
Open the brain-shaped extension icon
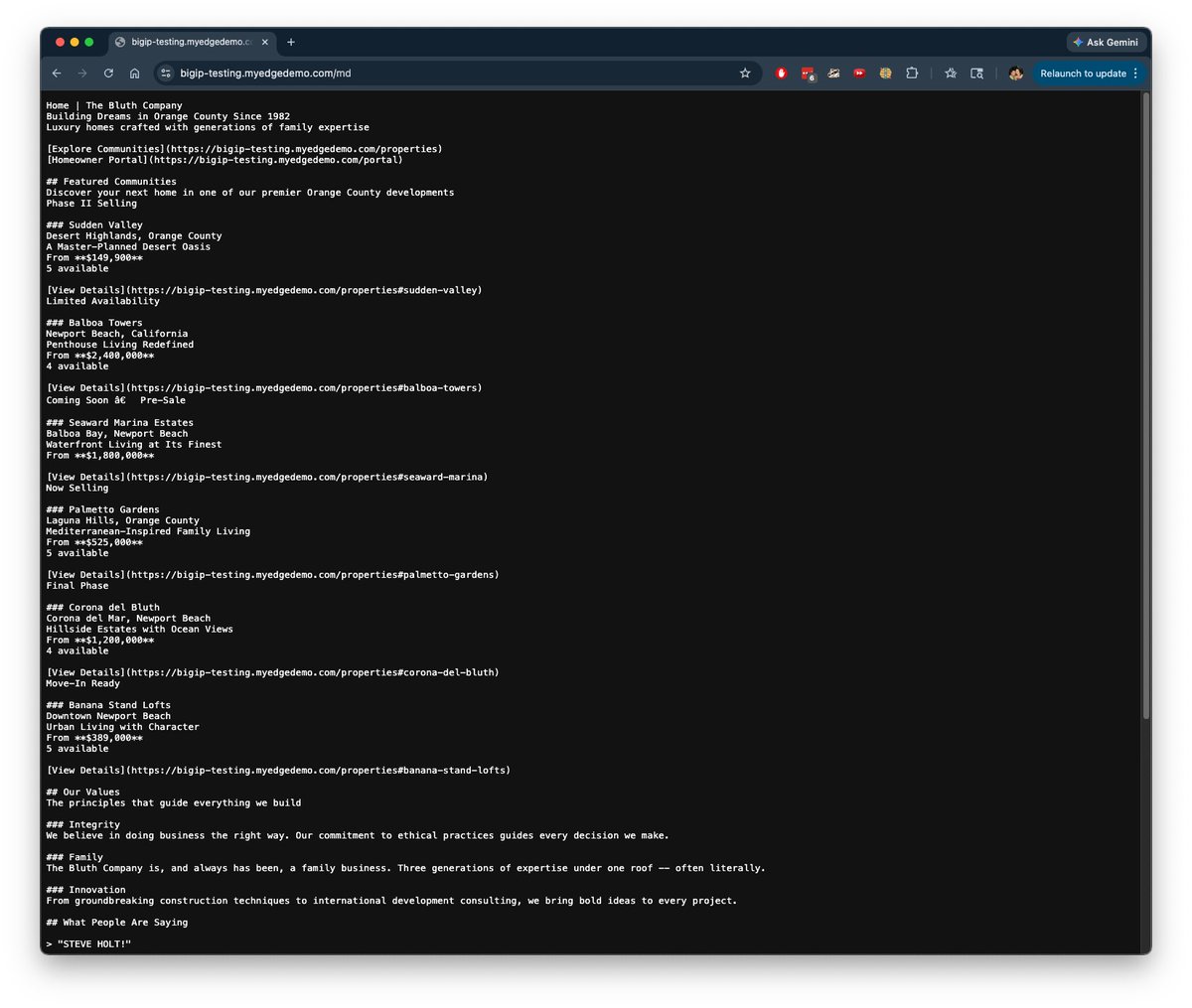(x=885, y=73)
